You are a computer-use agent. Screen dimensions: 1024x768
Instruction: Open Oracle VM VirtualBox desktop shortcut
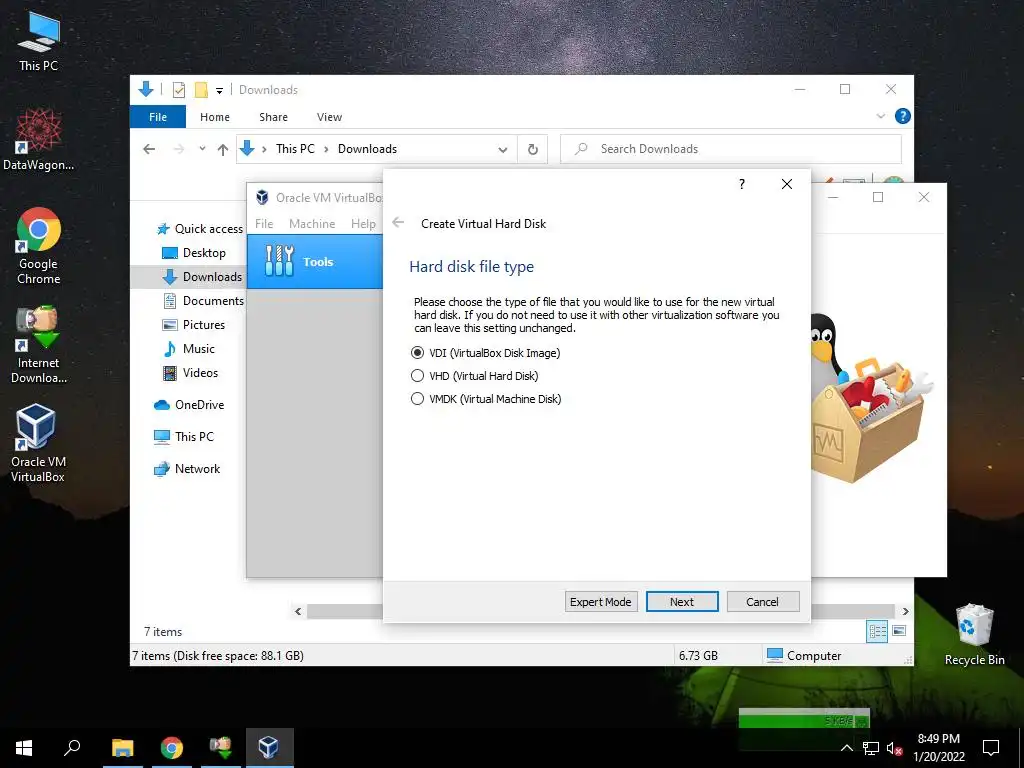38,443
